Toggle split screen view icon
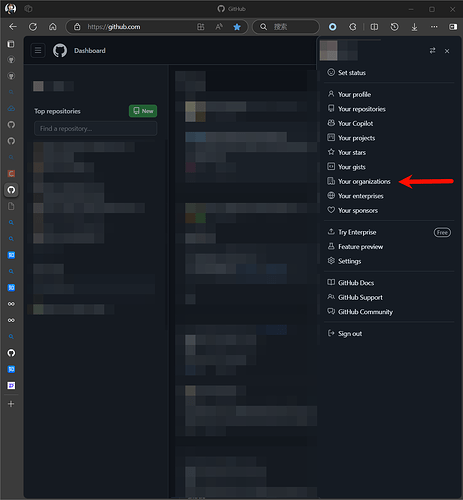 (x=374, y=27)
